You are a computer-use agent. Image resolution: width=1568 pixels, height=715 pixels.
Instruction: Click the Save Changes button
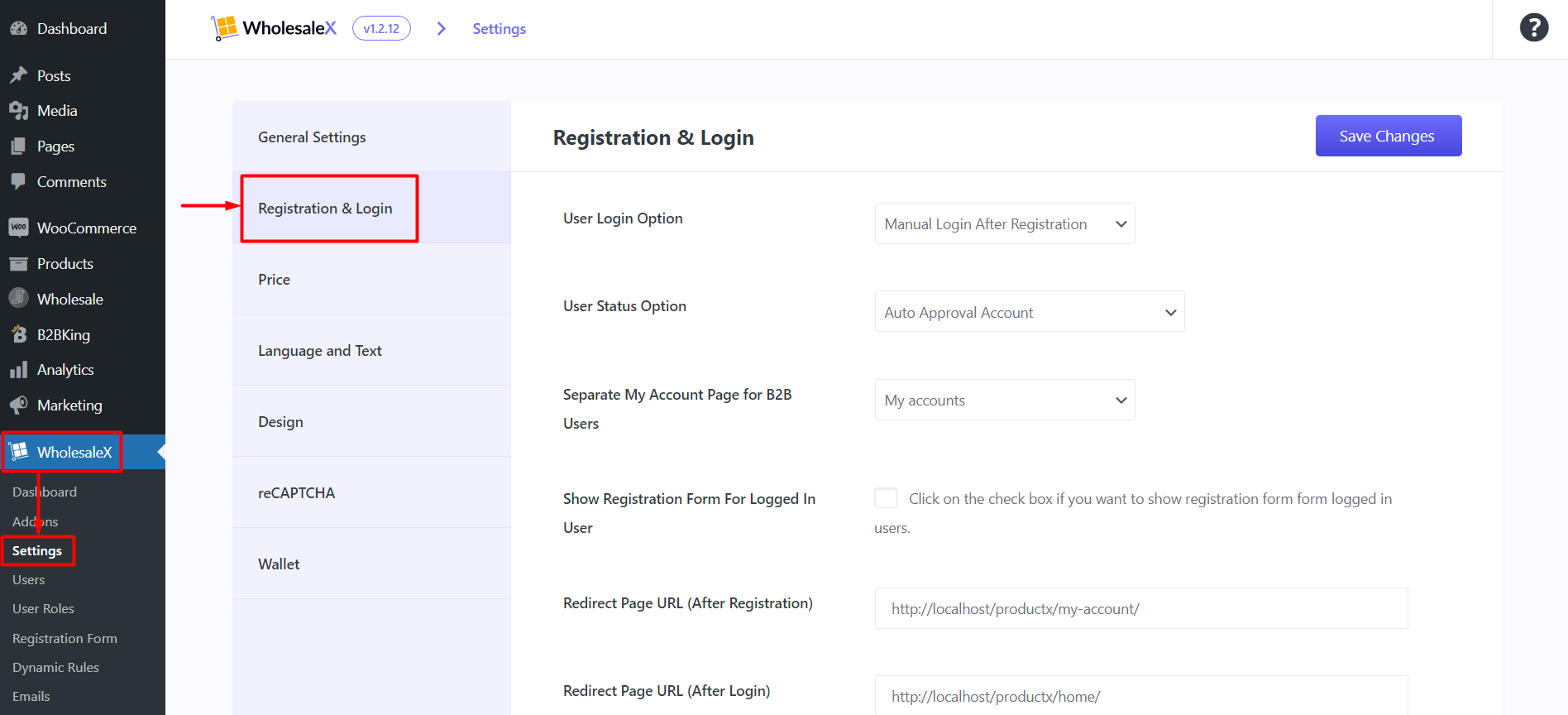pyautogui.click(x=1389, y=136)
